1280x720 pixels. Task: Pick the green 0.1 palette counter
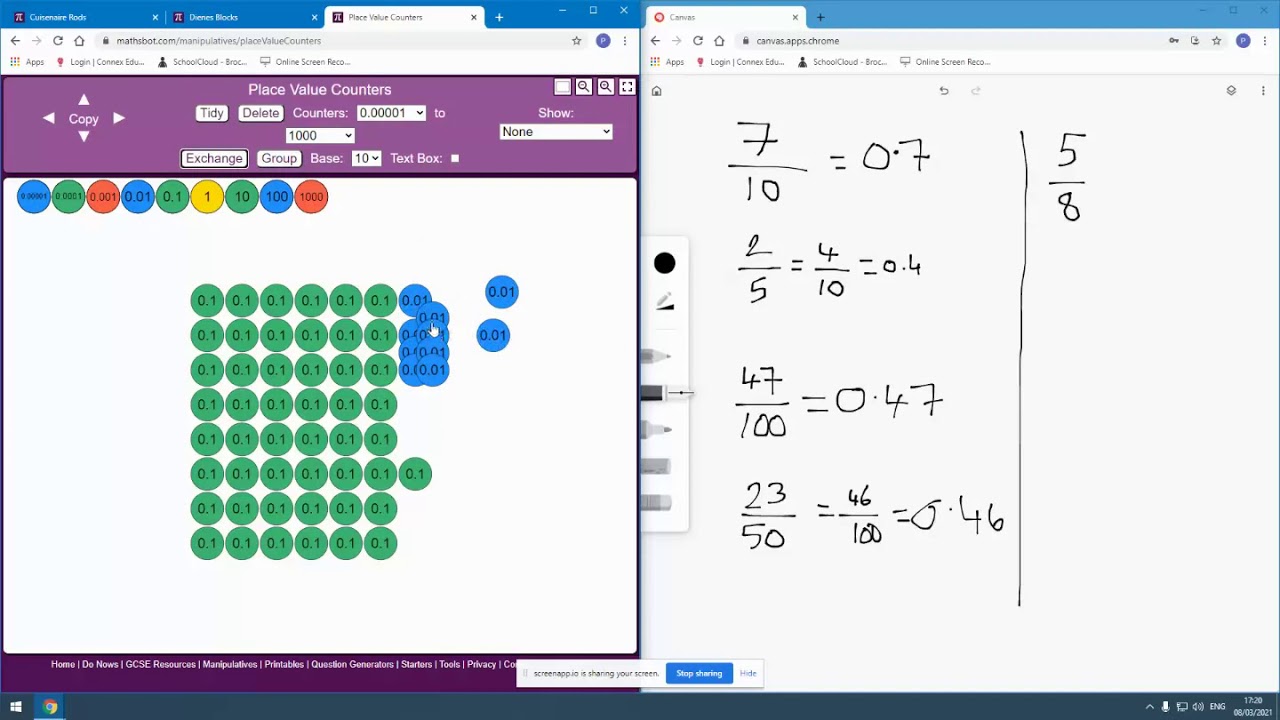click(172, 197)
